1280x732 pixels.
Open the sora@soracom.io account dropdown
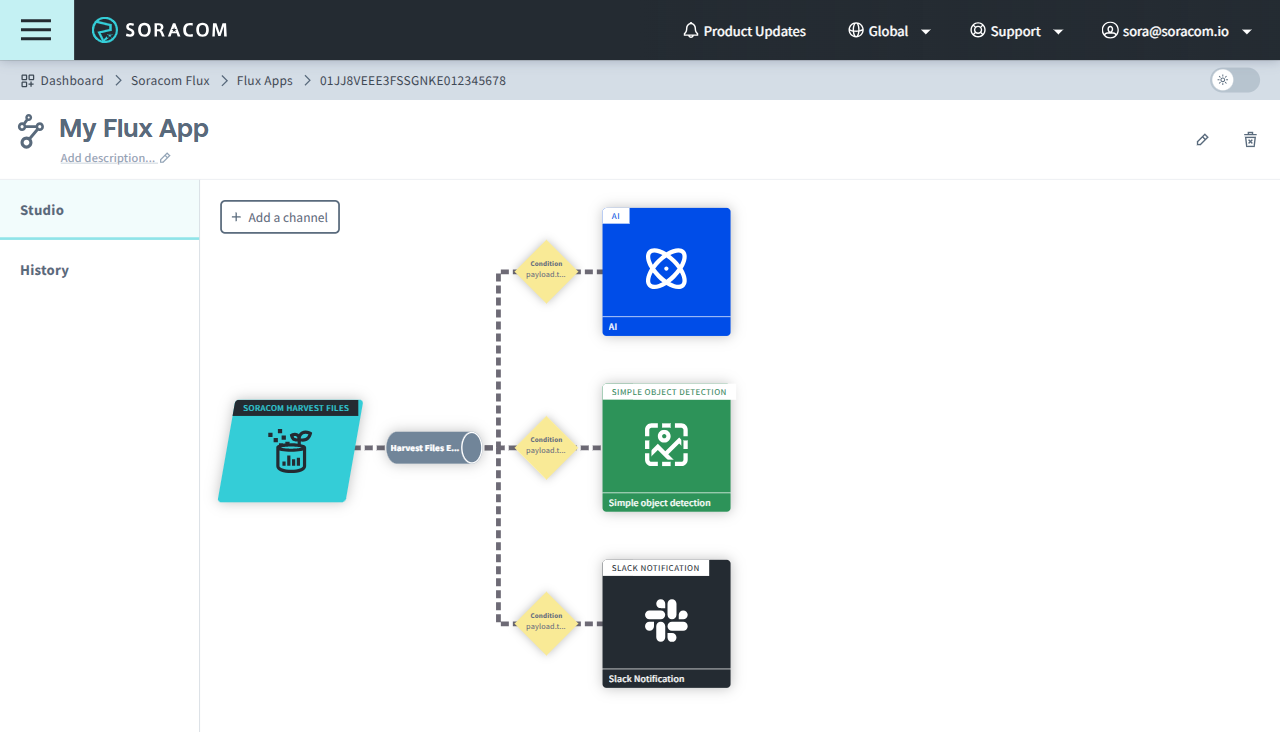tap(1176, 31)
